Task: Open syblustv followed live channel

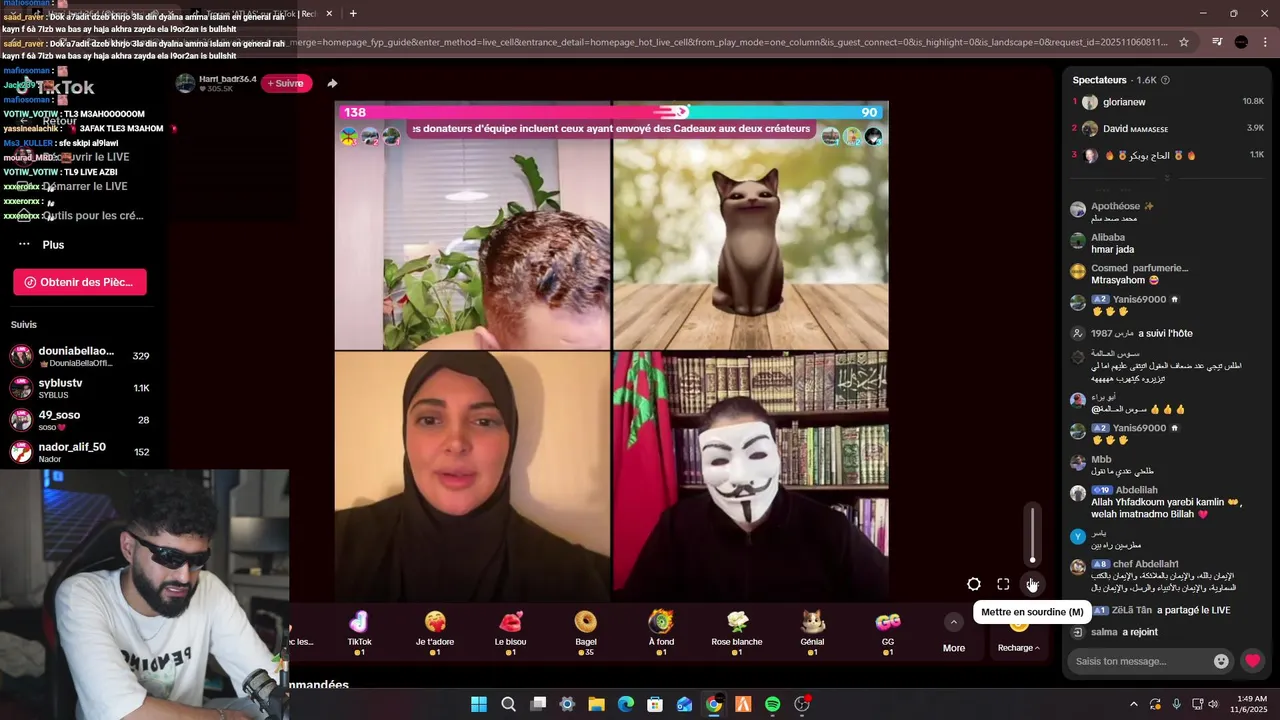Action: click(80, 388)
